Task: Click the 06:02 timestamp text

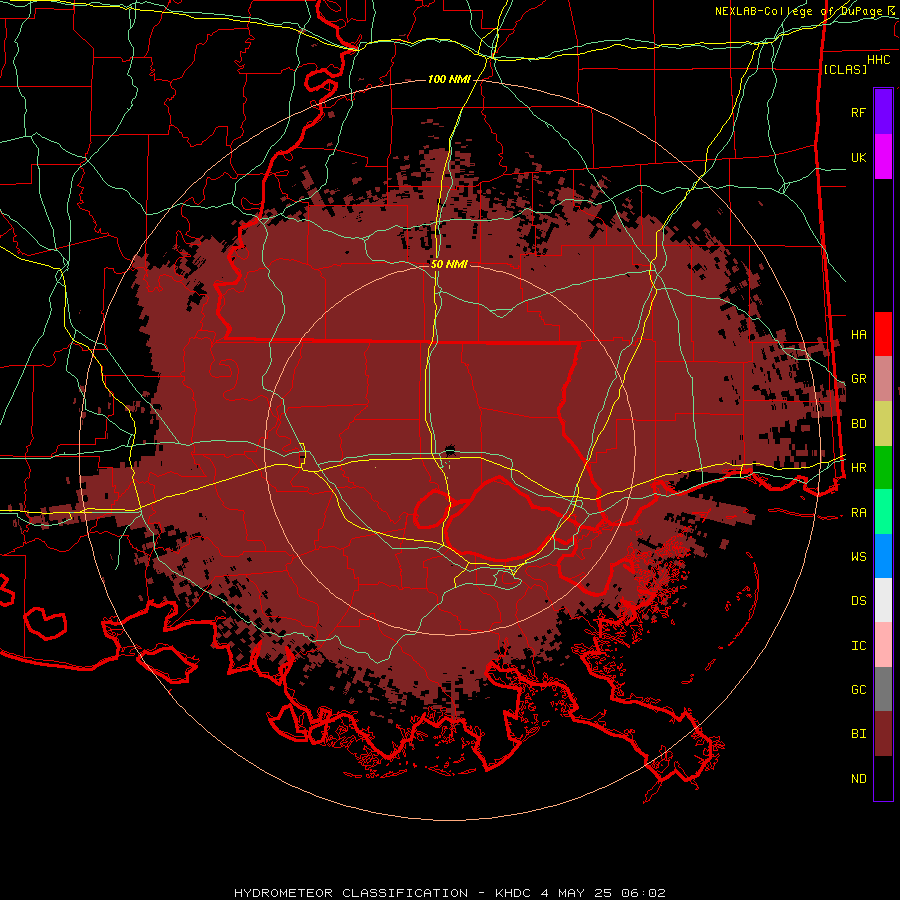Action: 644,893
